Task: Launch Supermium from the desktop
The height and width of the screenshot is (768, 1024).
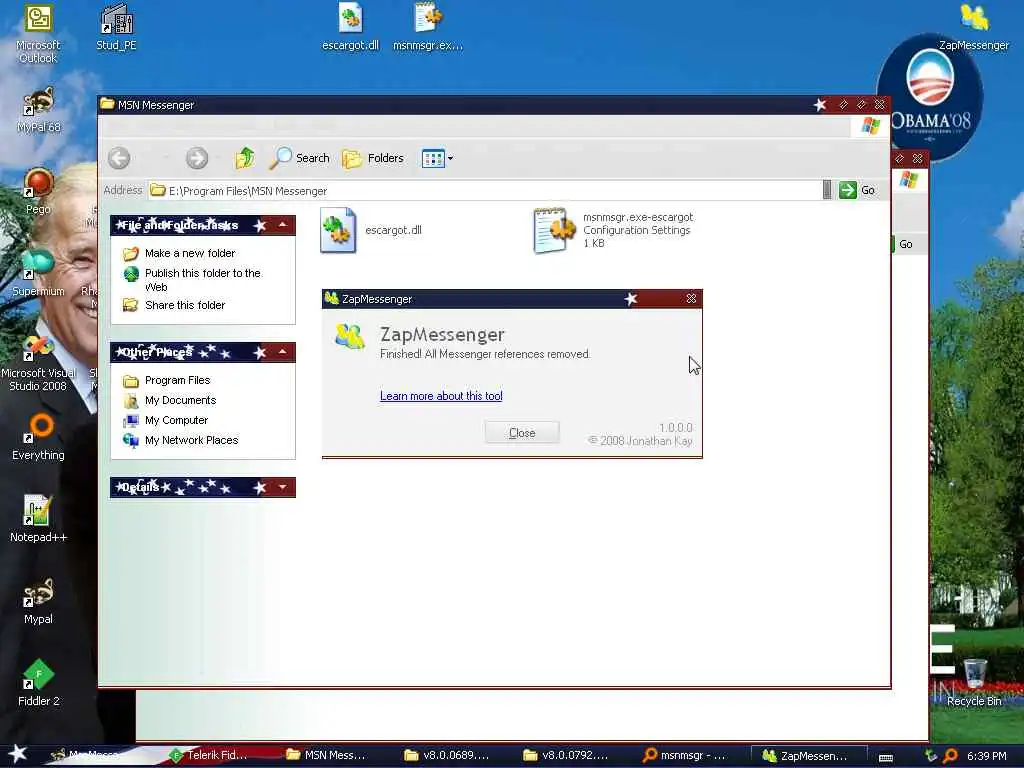Action: pyautogui.click(x=39, y=273)
